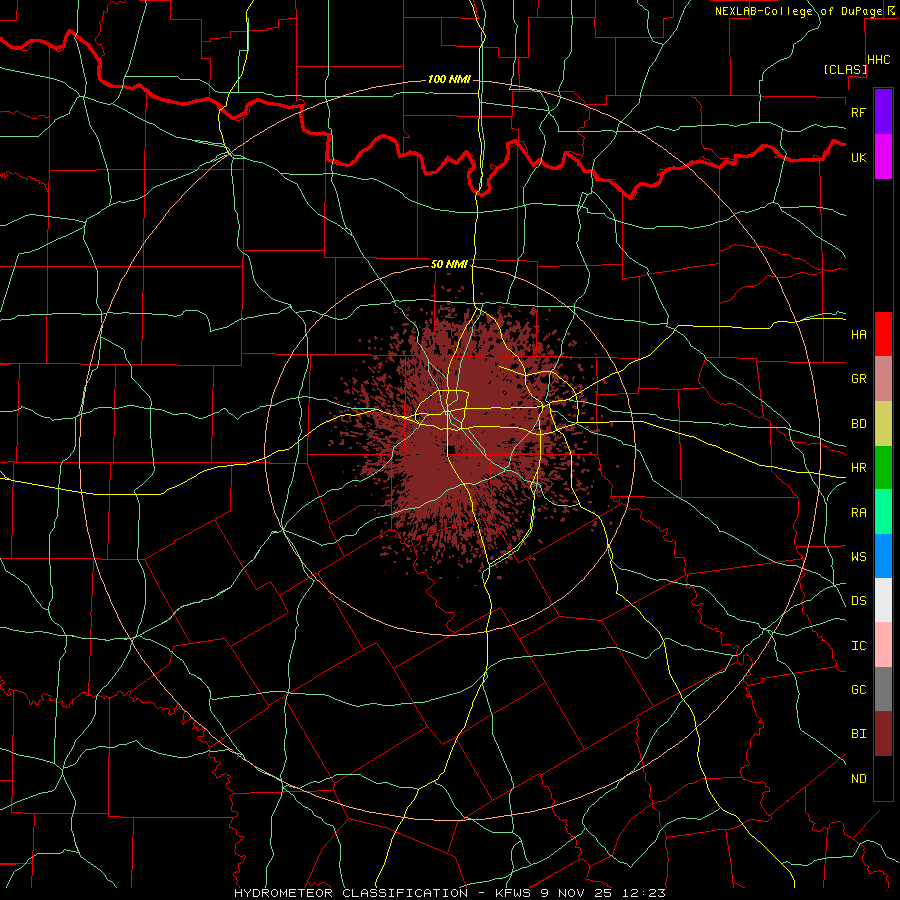The image size is (900, 900).
Task: Click the HR legend label
Action: click(859, 468)
